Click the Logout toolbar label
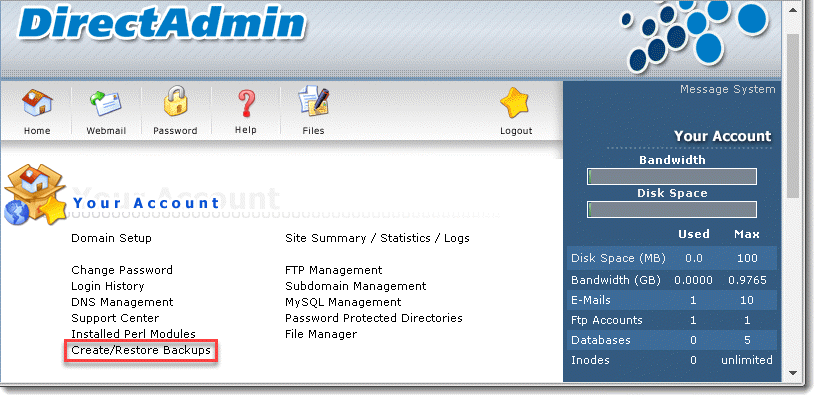815x396 pixels. pos(516,131)
